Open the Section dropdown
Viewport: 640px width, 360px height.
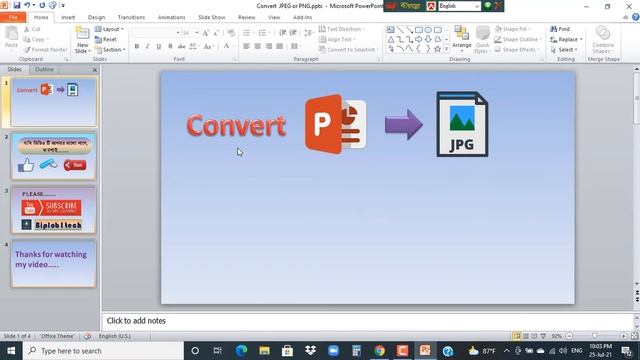tap(110, 49)
